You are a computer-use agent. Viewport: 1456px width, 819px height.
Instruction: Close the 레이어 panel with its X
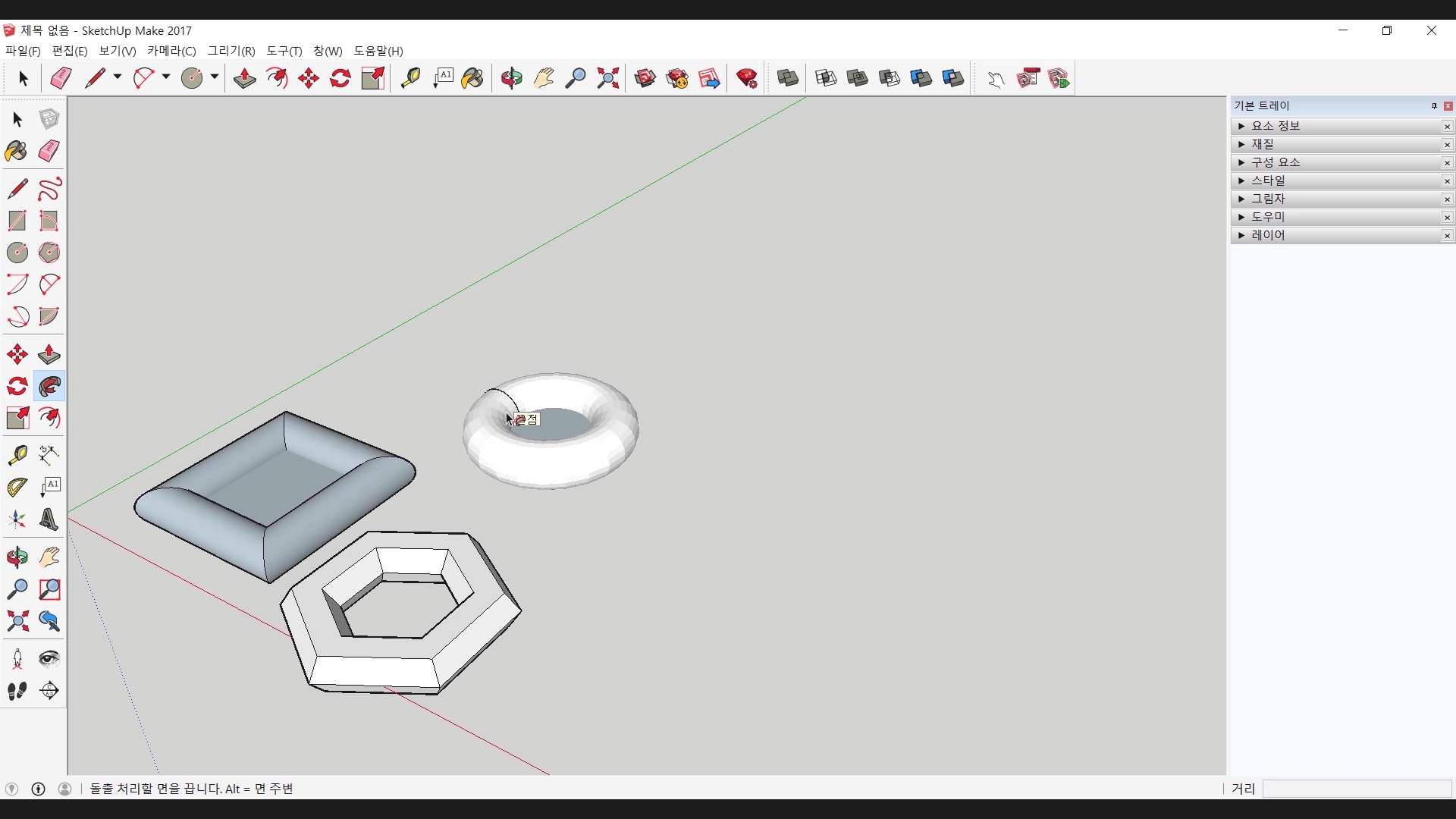coord(1447,236)
